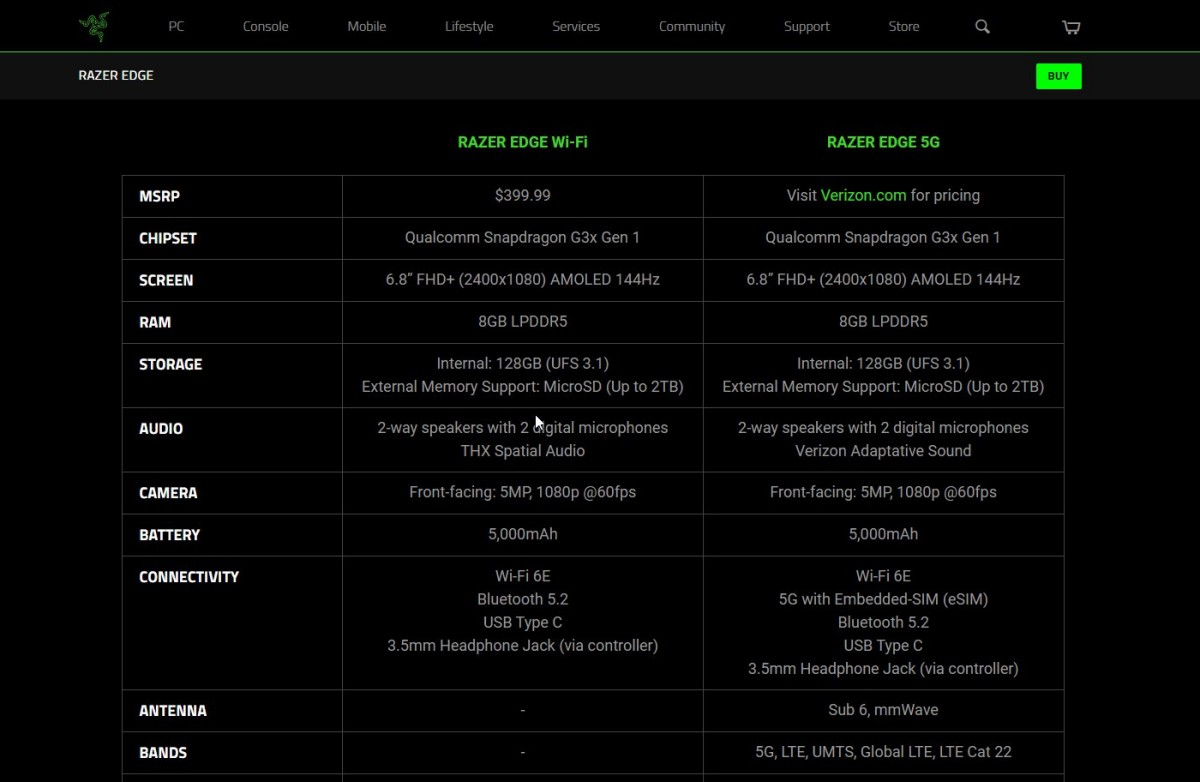Navigate to Support

[x=806, y=27]
